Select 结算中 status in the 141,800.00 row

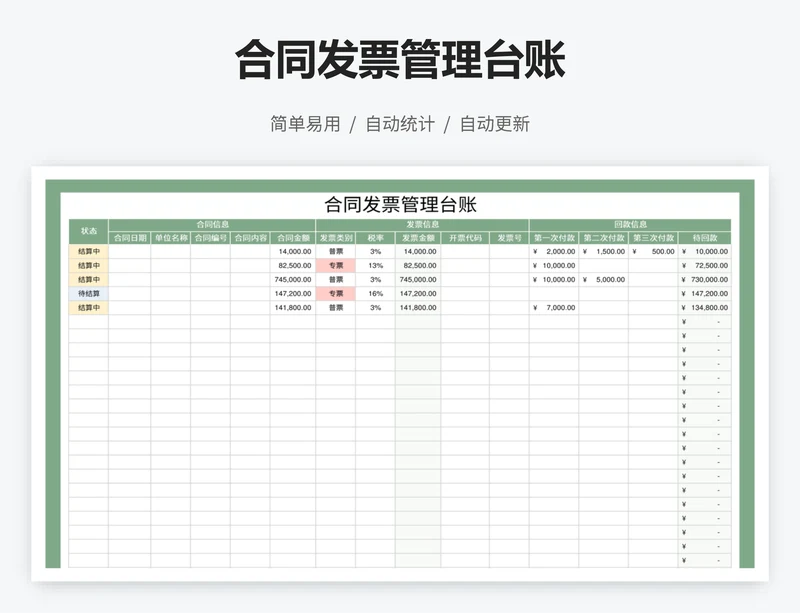[x=89, y=308]
